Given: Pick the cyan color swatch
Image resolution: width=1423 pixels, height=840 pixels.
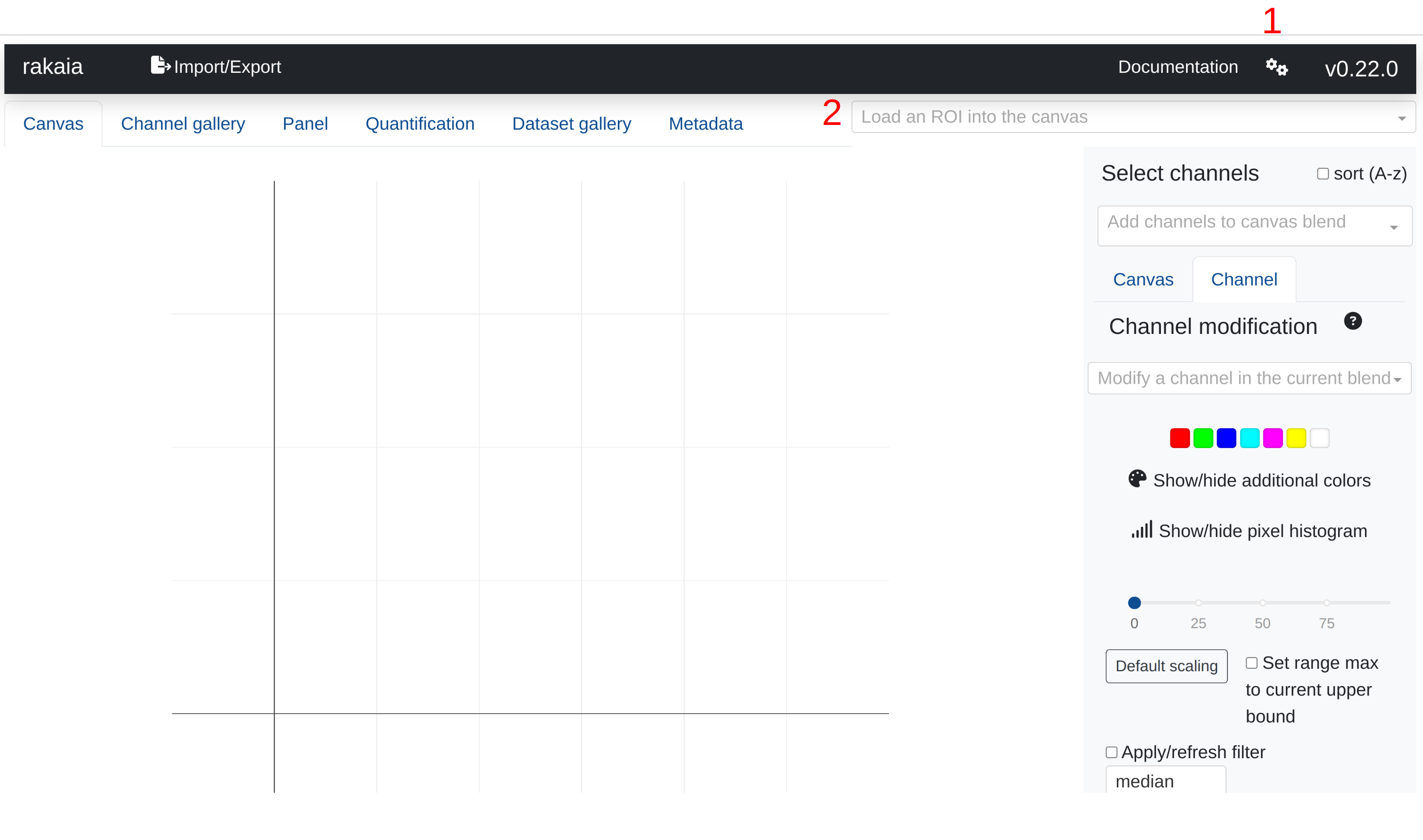Looking at the screenshot, I should (x=1249, y=438).
